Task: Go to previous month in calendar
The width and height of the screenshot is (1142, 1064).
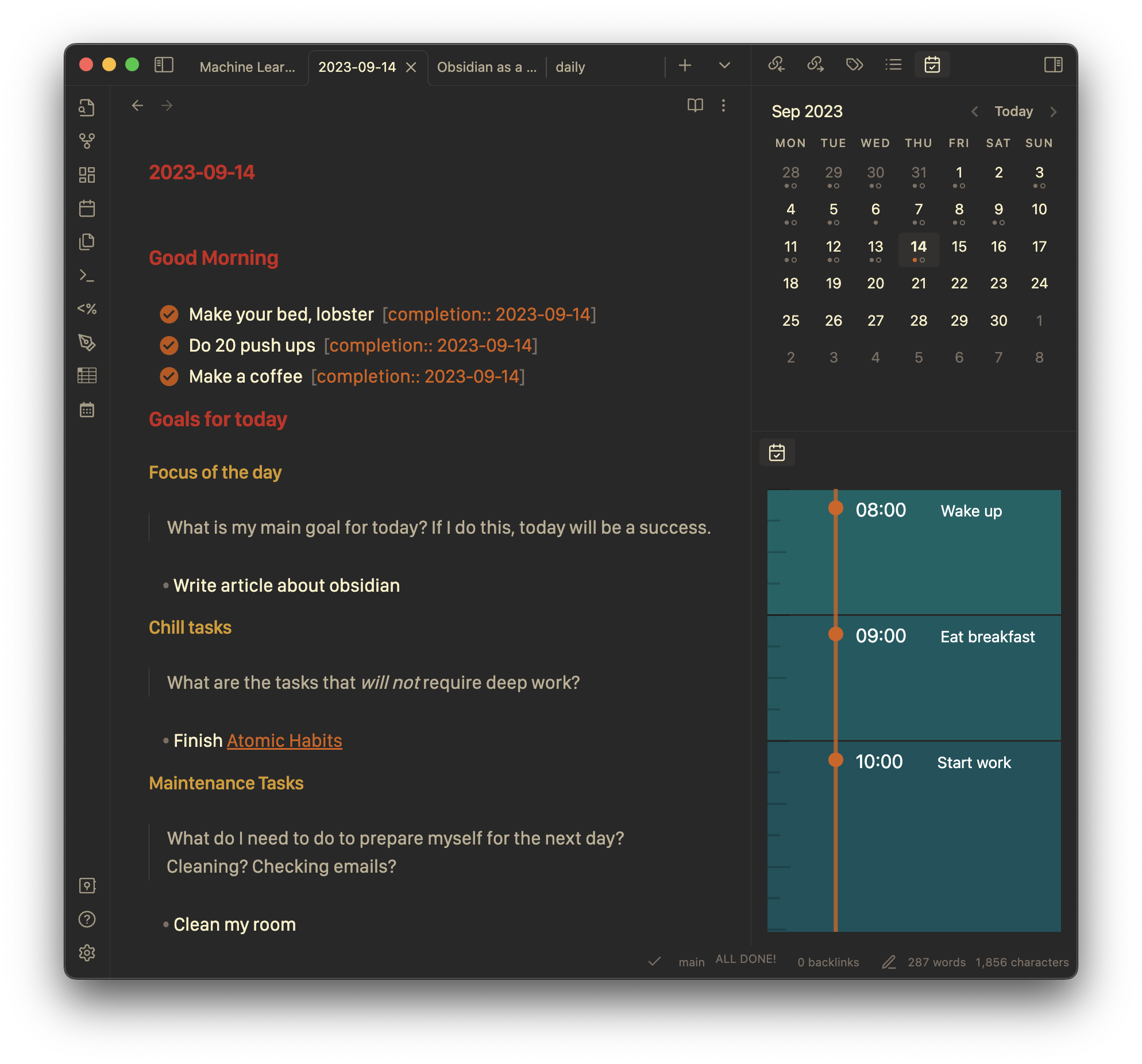Action: (x=975, y=112)
